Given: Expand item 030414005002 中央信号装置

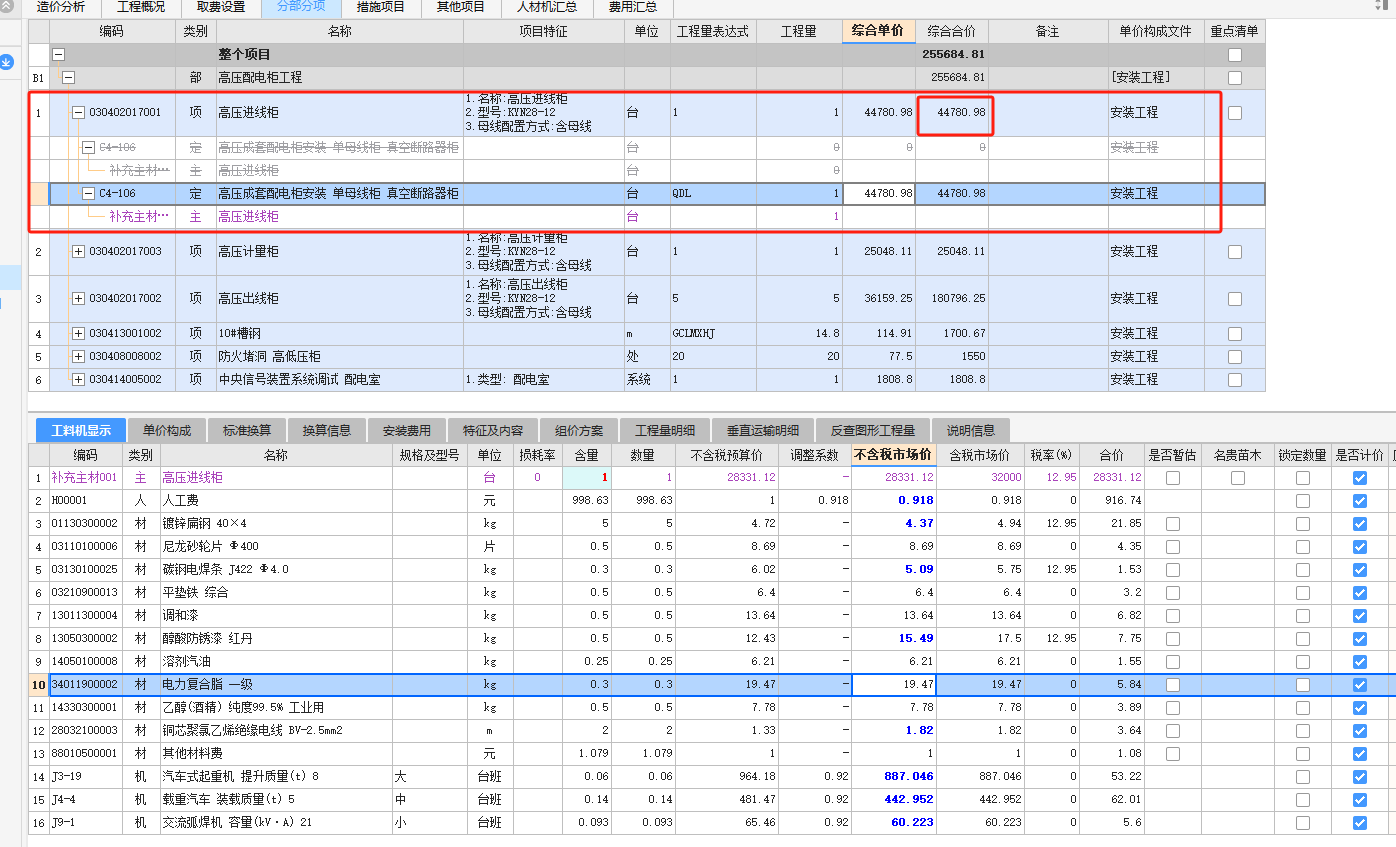Looking at the screenshot, I should tap(78, 379).
